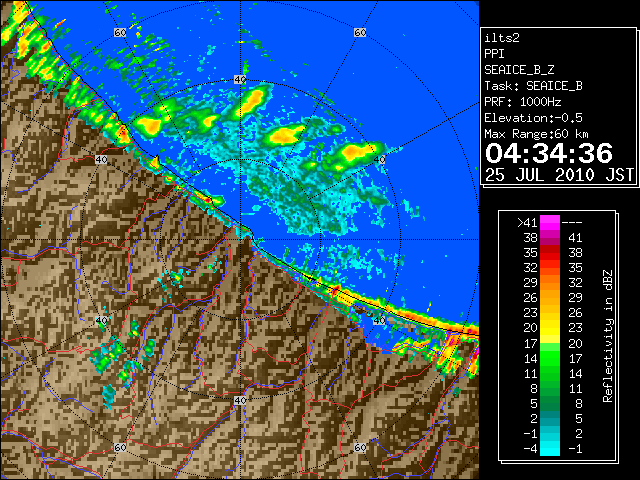Click the timestamp '04:34:36'
This screenshot has width=640, height=480.
coord(549,153)
